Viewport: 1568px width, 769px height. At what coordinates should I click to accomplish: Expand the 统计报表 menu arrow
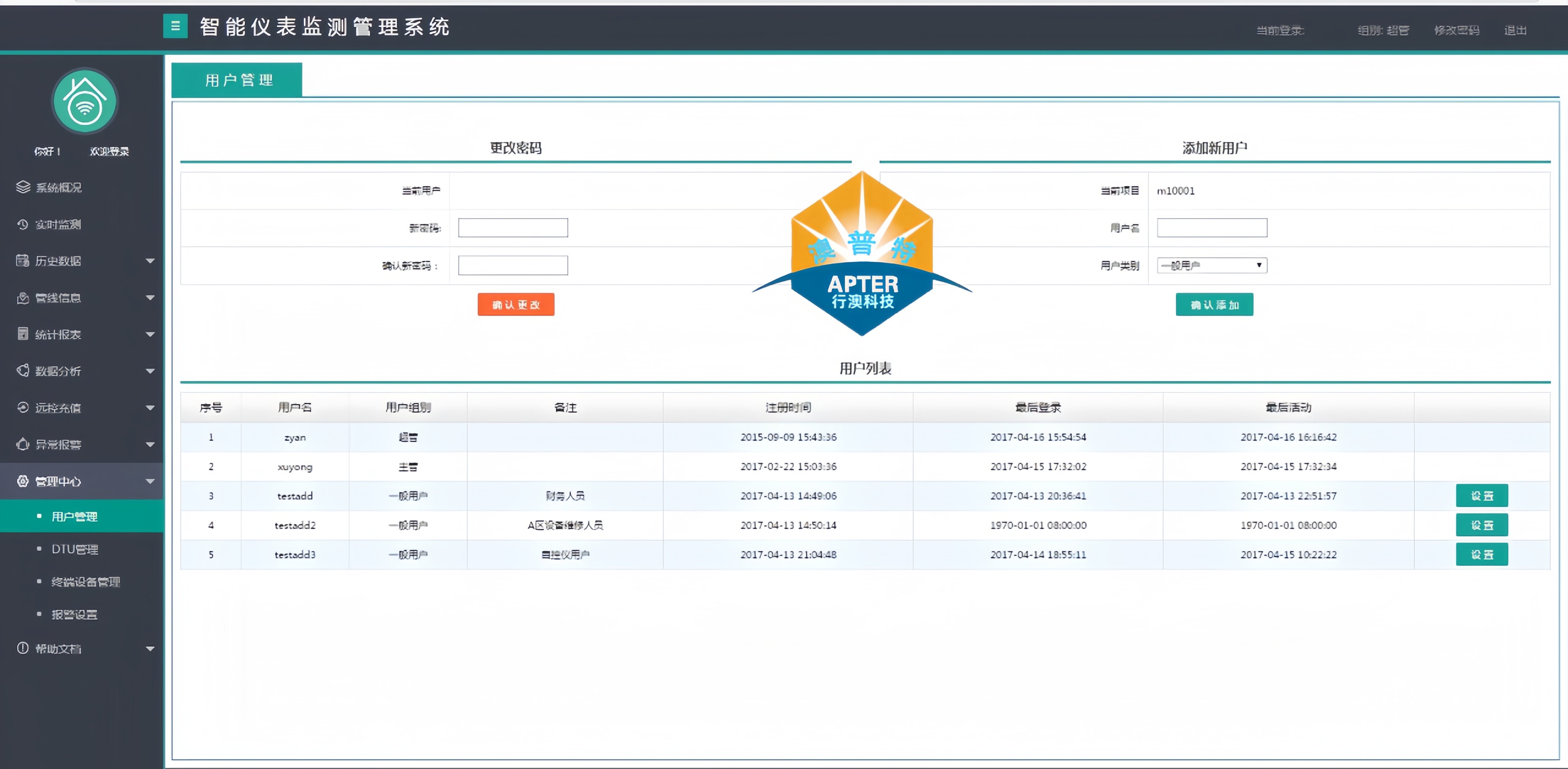click(x=150, y=334)
